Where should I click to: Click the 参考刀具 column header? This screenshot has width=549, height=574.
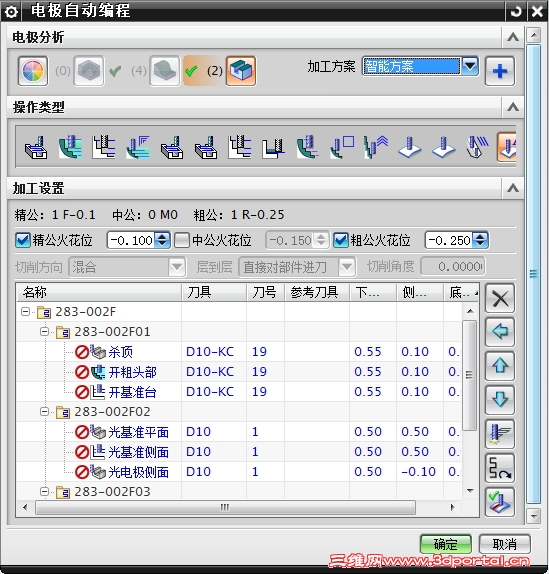tap(317, 292)
